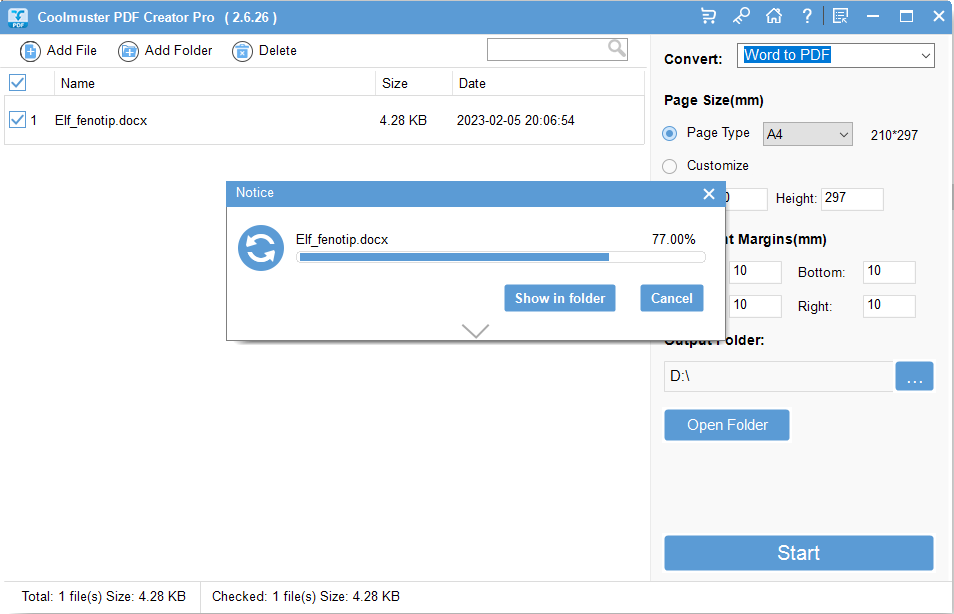This screenshot has width=954, height=614.
Task: Click the key registration icon
Action: click(741, 16)
